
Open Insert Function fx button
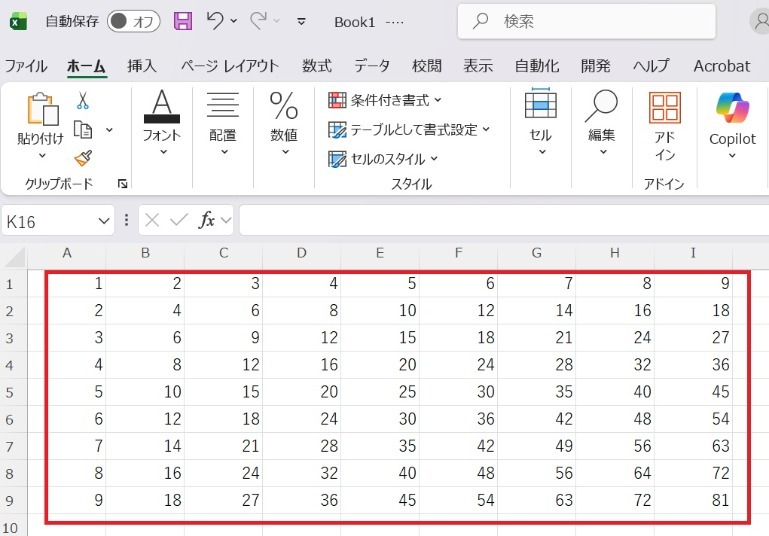click(x=206, y=221)
